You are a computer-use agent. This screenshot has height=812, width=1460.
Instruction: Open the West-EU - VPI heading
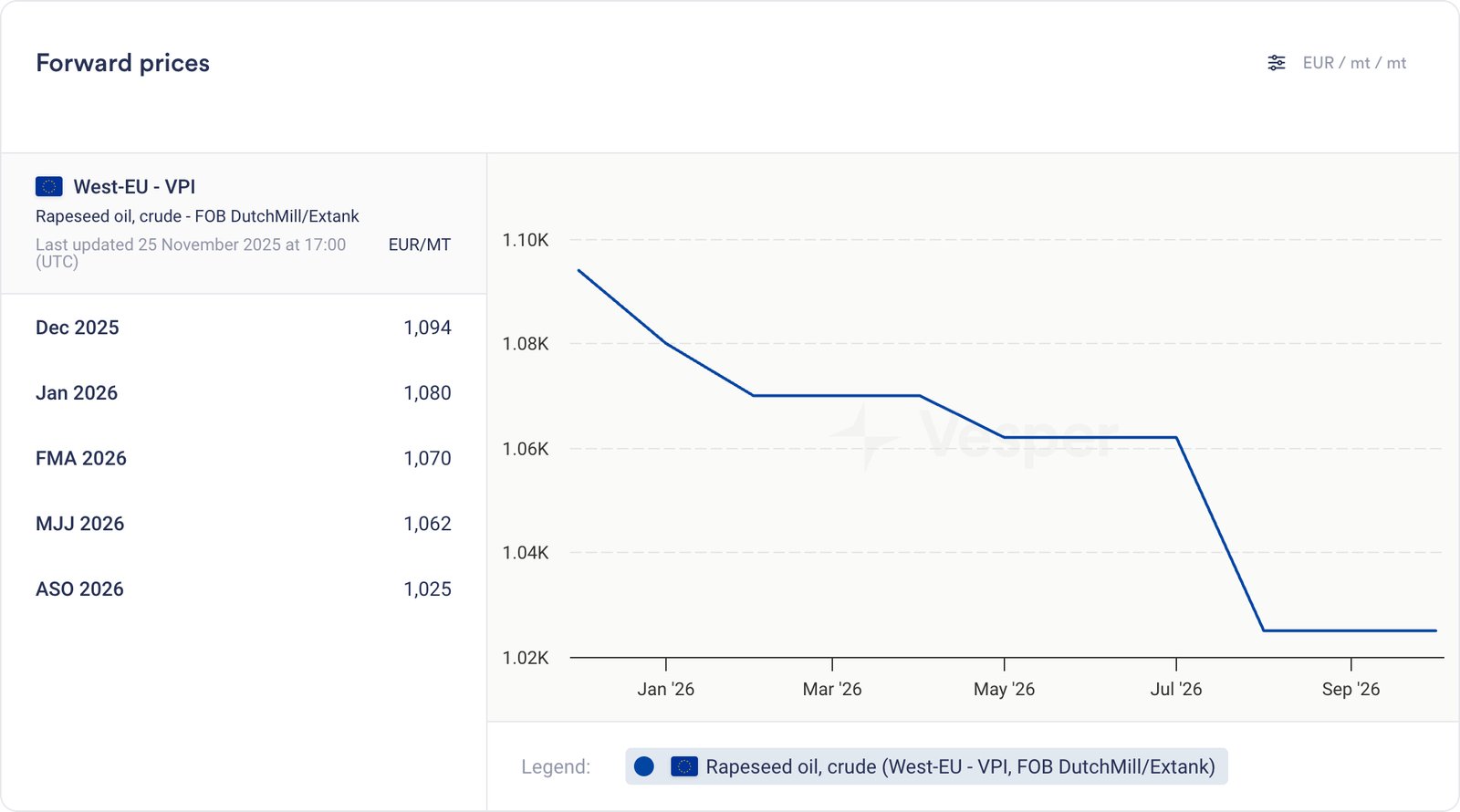[134, 187]
